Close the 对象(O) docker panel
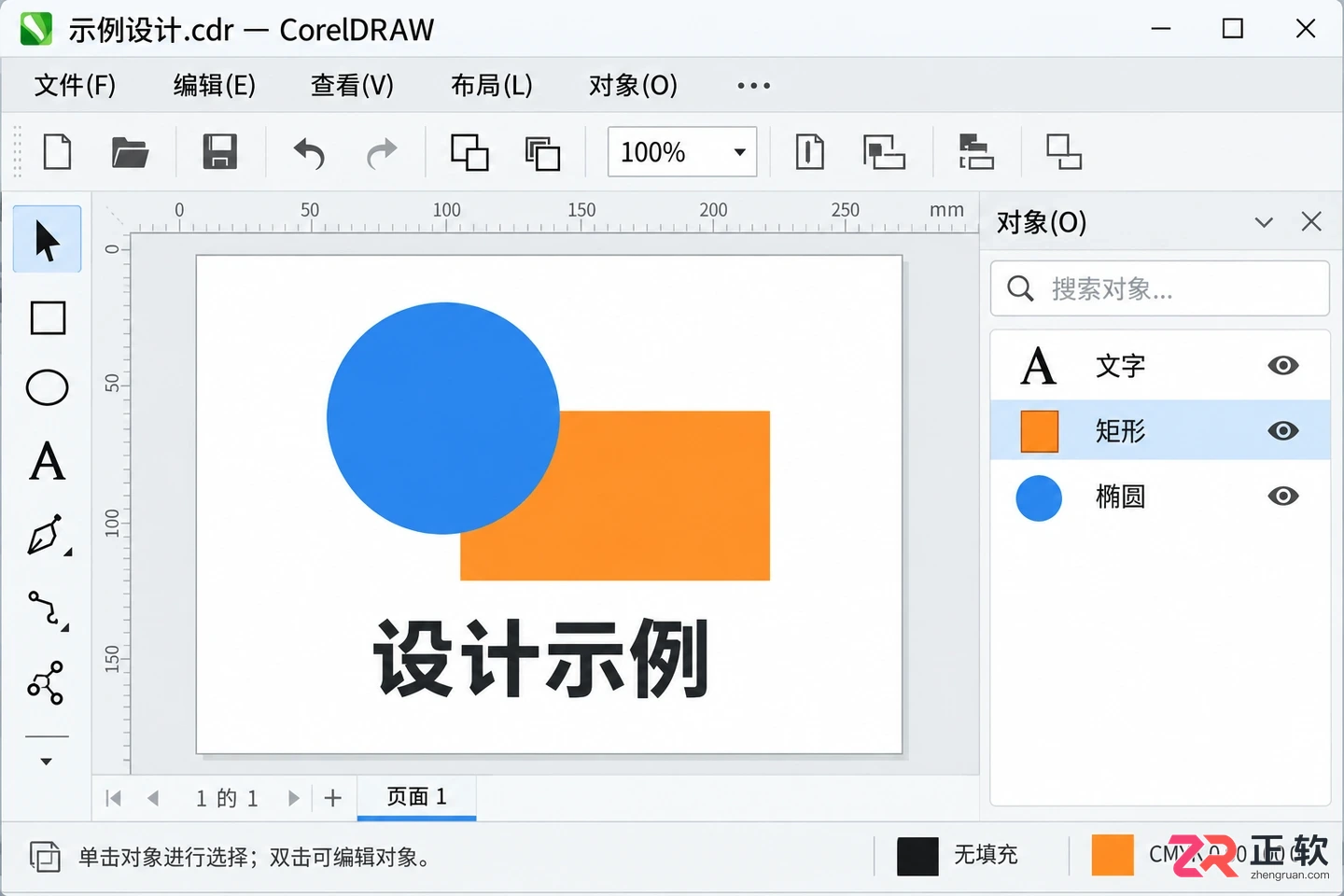The width and height of the screenshot is (1344, 896). coord(1311,221)
